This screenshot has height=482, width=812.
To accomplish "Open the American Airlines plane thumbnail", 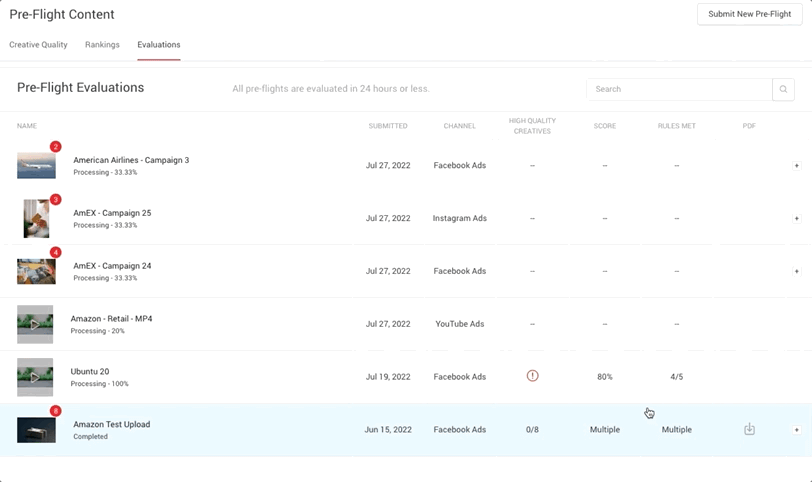I will pyautogui.click(x=36, y=166).
